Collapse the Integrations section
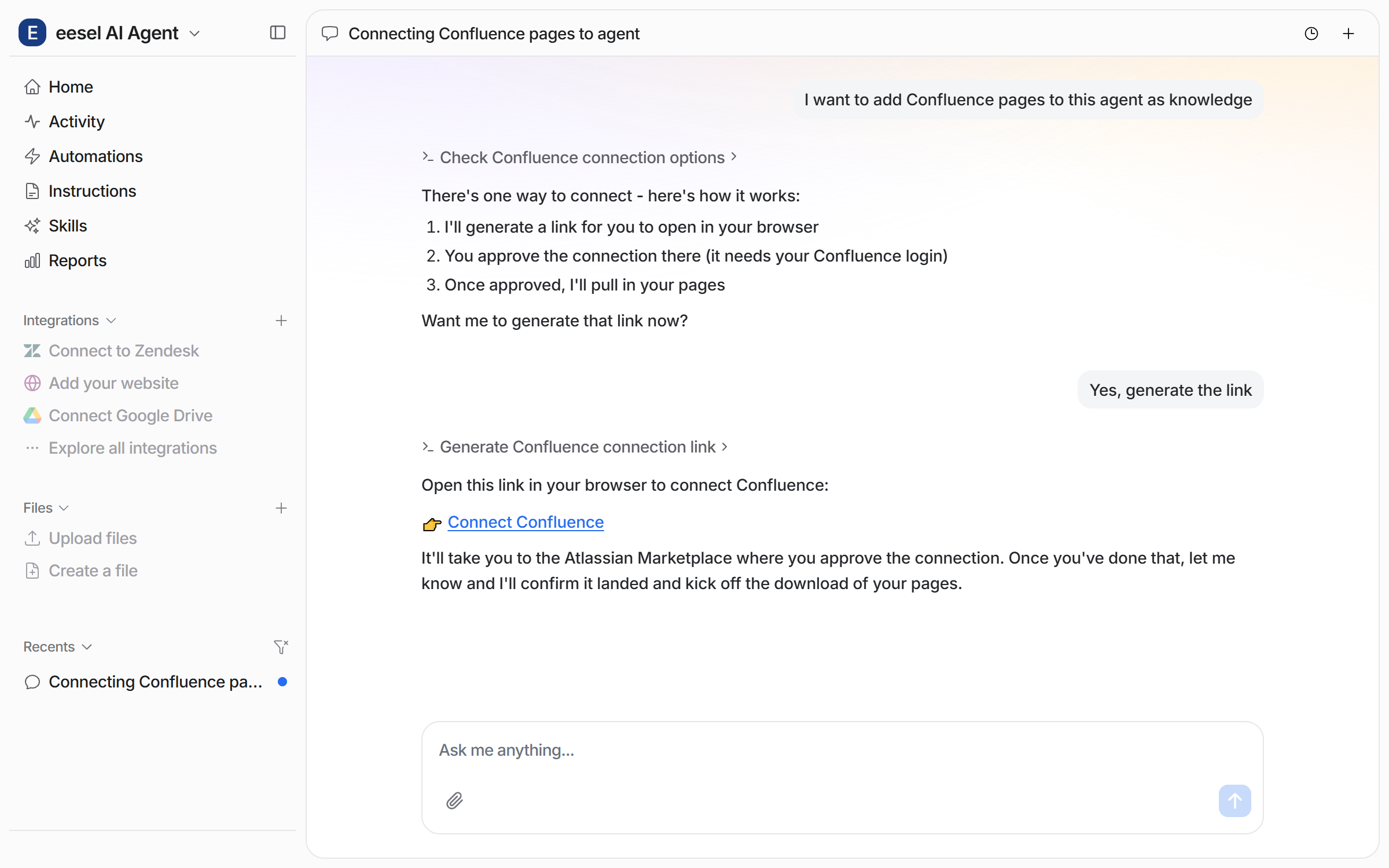This screenshot has height=868, width=1389. [x=70, y=321]
